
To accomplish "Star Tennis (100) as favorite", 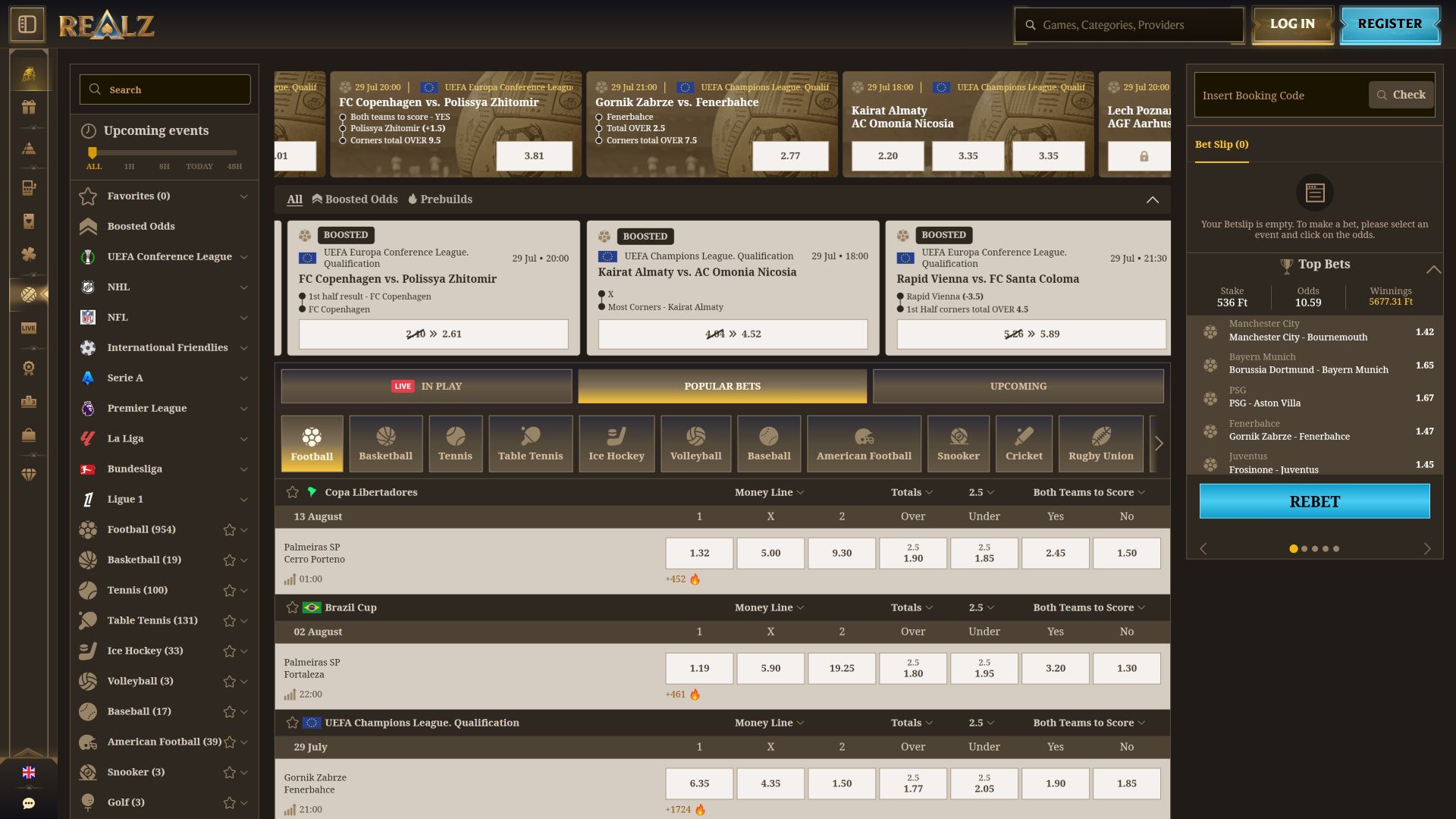I will coord(229,591).
